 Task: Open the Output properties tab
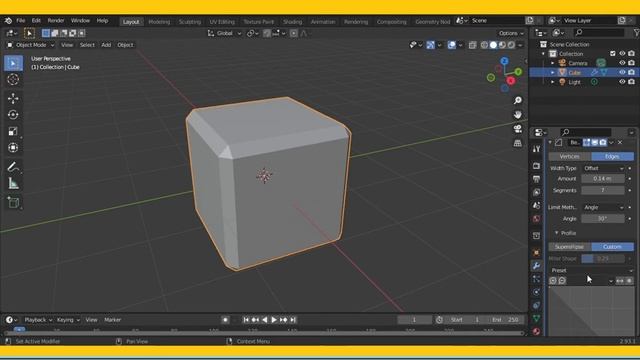pyautogui.click(x=536, y=179)
